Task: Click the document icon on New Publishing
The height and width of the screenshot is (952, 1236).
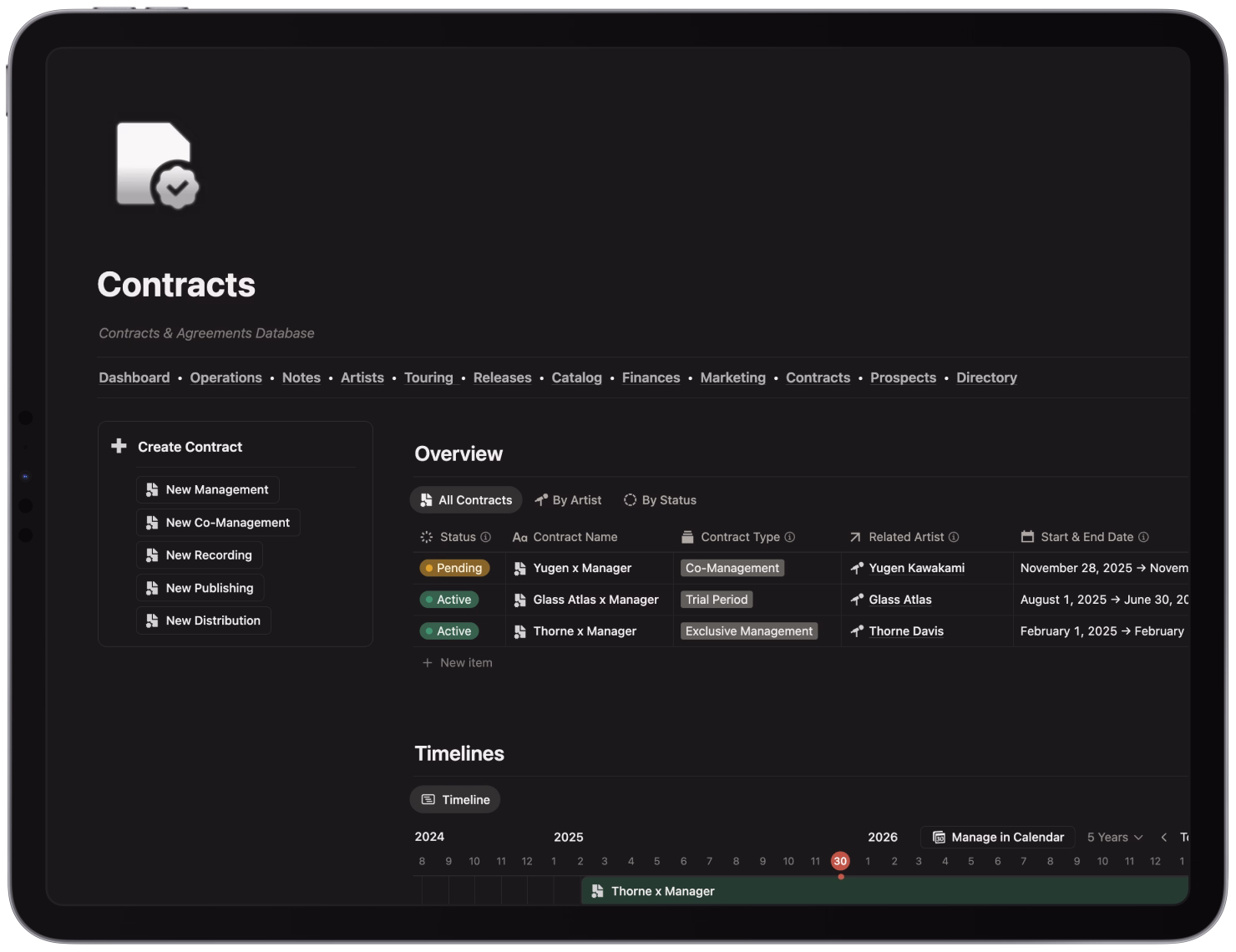Action: tap(152, 588)
